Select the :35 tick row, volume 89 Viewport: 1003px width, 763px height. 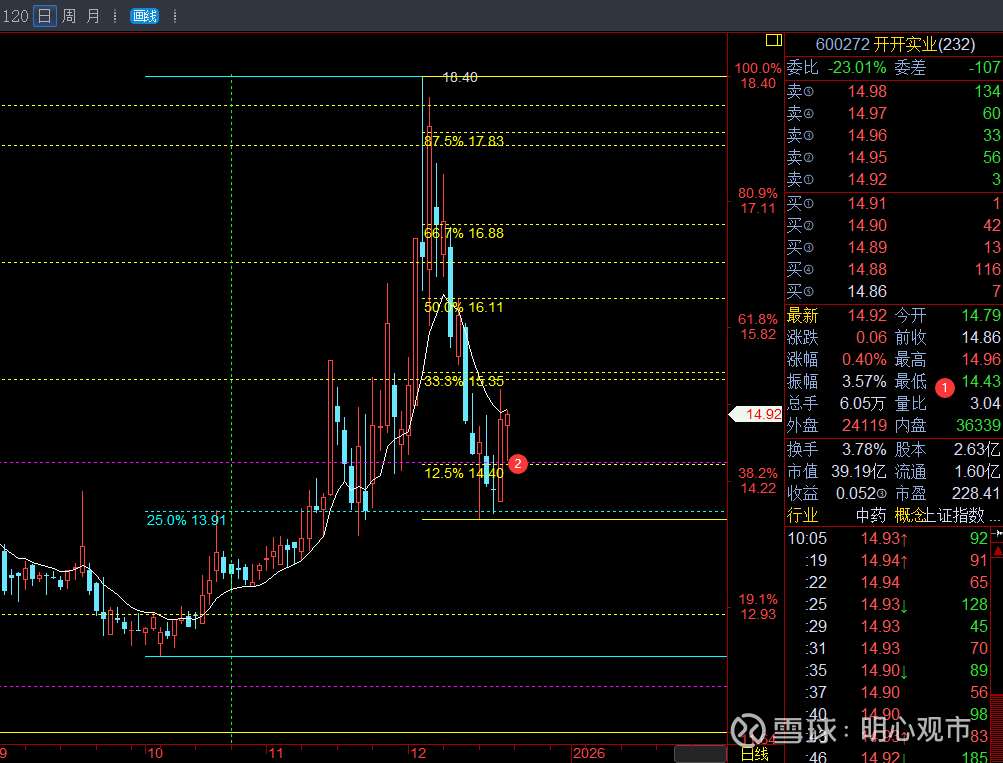pyautogui.click(x=888, y=671)
